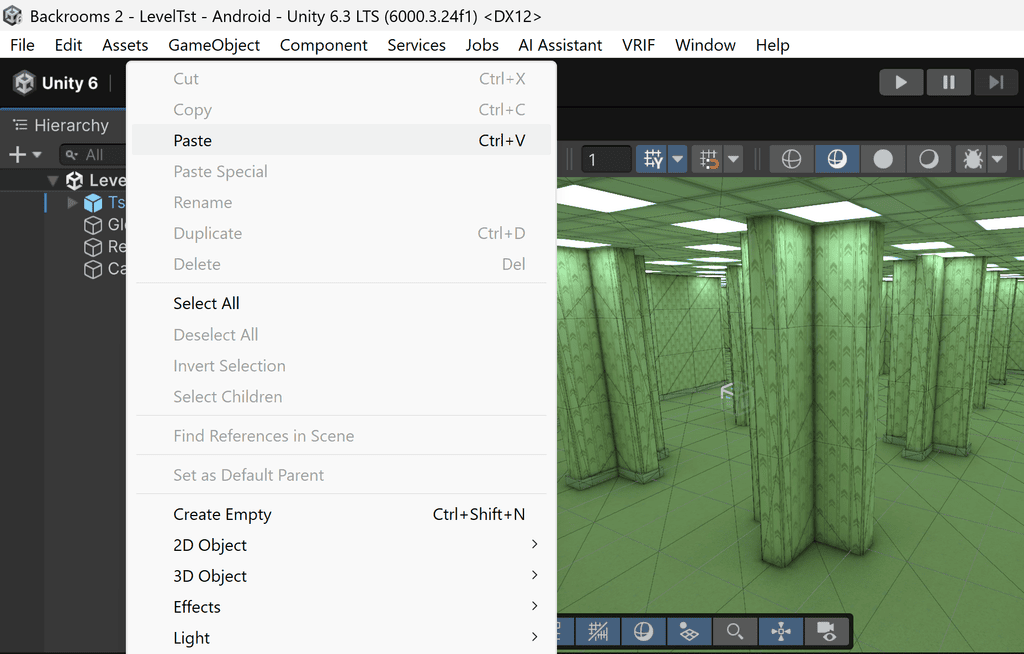Advance one frame with Step button

(996, 82)
